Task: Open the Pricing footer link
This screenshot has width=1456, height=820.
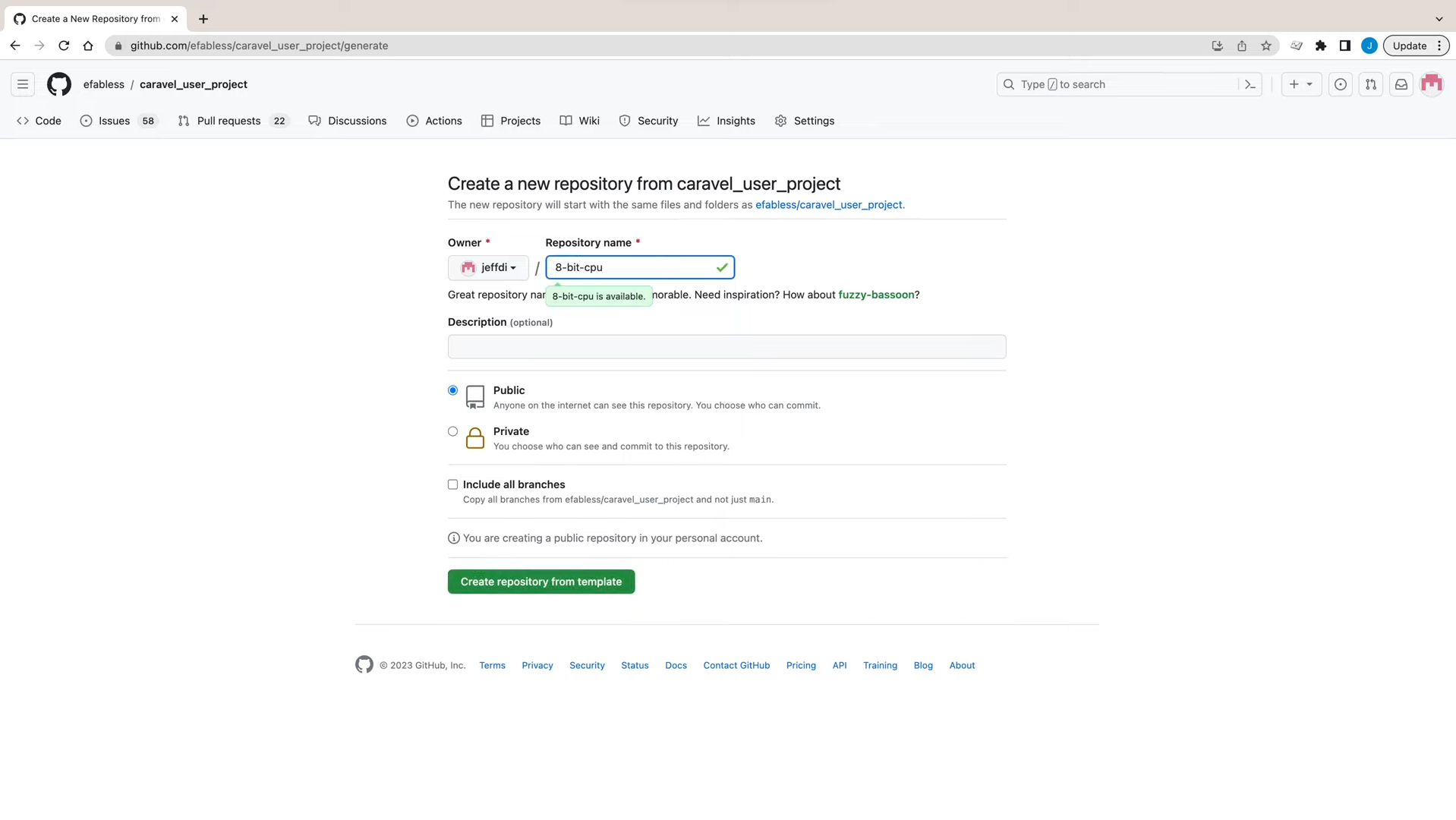Action: [x=801, y=665]
